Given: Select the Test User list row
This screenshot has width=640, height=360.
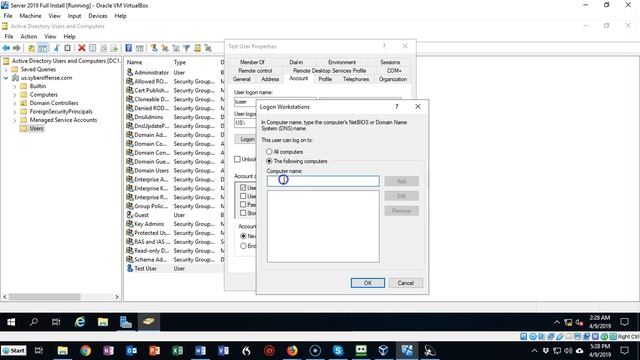Looking at the screenshot, I should [173, 269].
